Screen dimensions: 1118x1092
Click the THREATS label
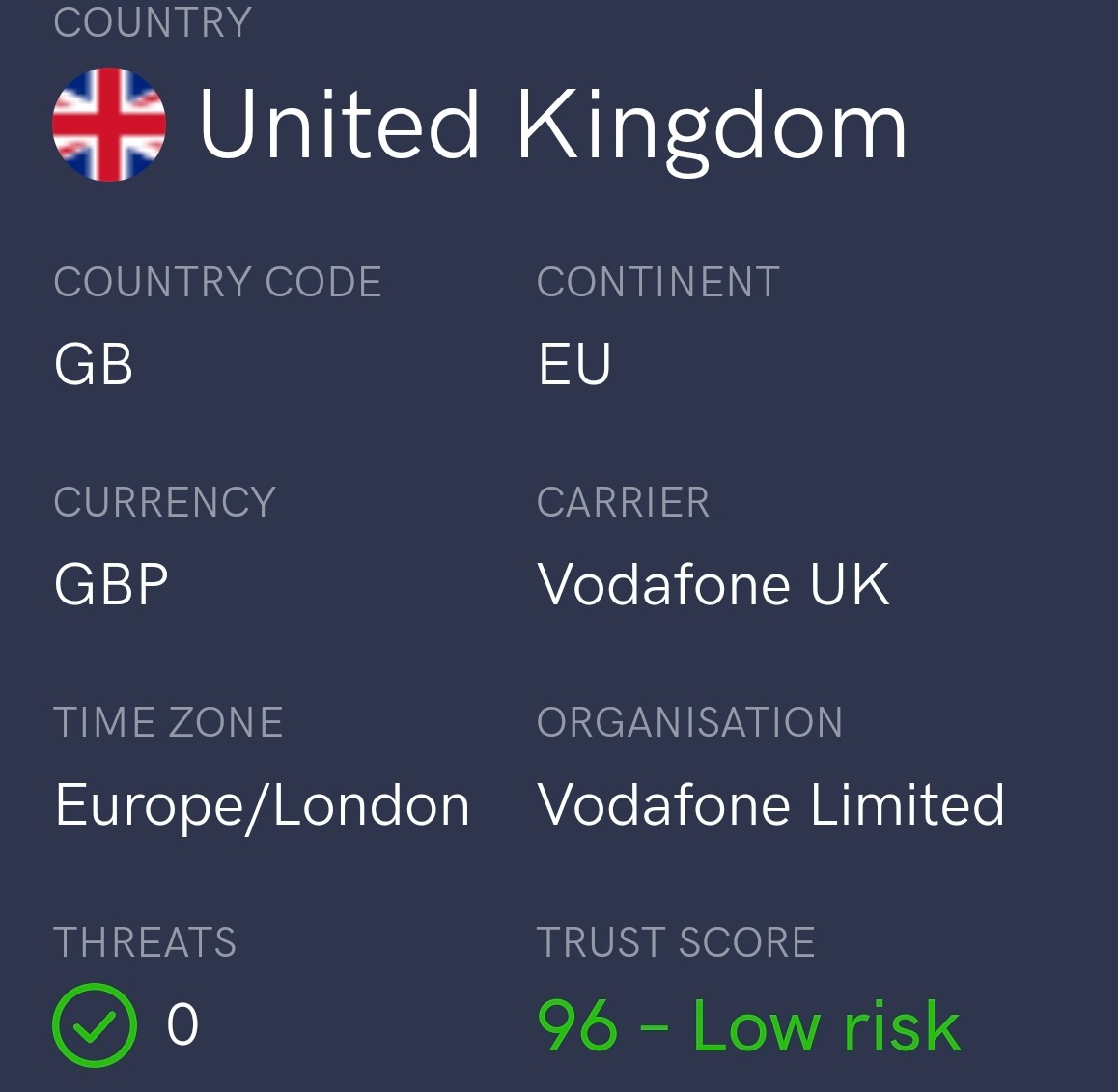pyautogui.click(x=145, y=941)
